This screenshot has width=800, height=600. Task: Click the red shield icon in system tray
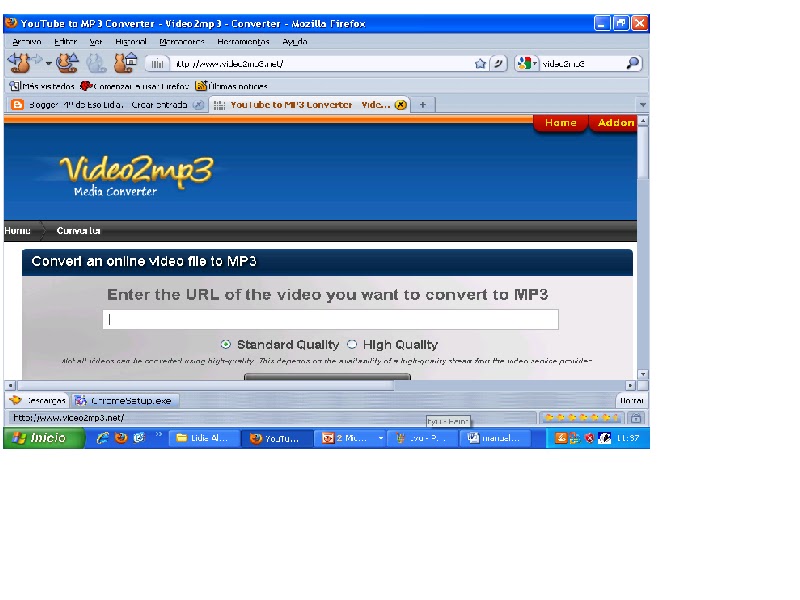(x=589, y=438)
